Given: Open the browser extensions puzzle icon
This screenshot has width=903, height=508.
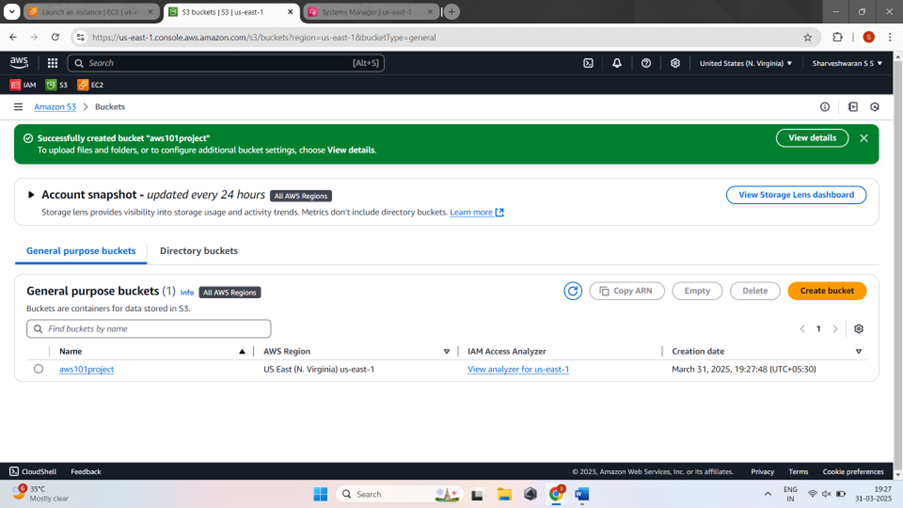Looking at the screenshot, I should (x=837, y=37).
